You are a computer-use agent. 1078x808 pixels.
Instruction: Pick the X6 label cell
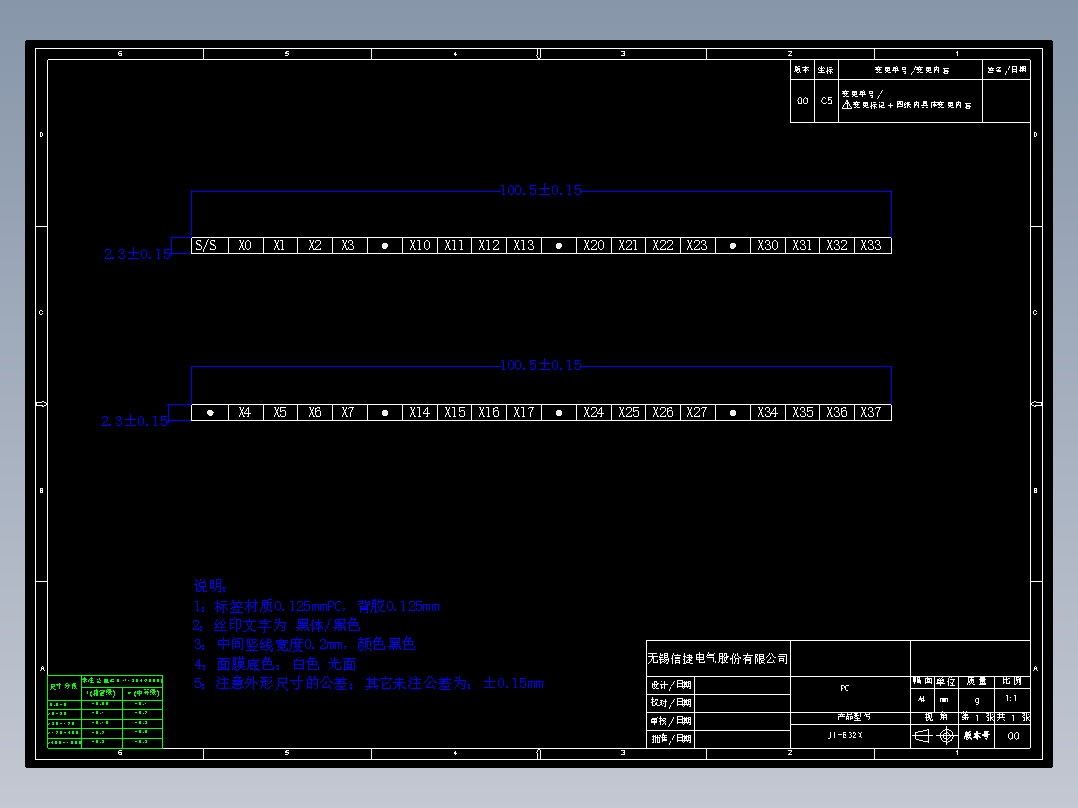[x=315, y=413]
